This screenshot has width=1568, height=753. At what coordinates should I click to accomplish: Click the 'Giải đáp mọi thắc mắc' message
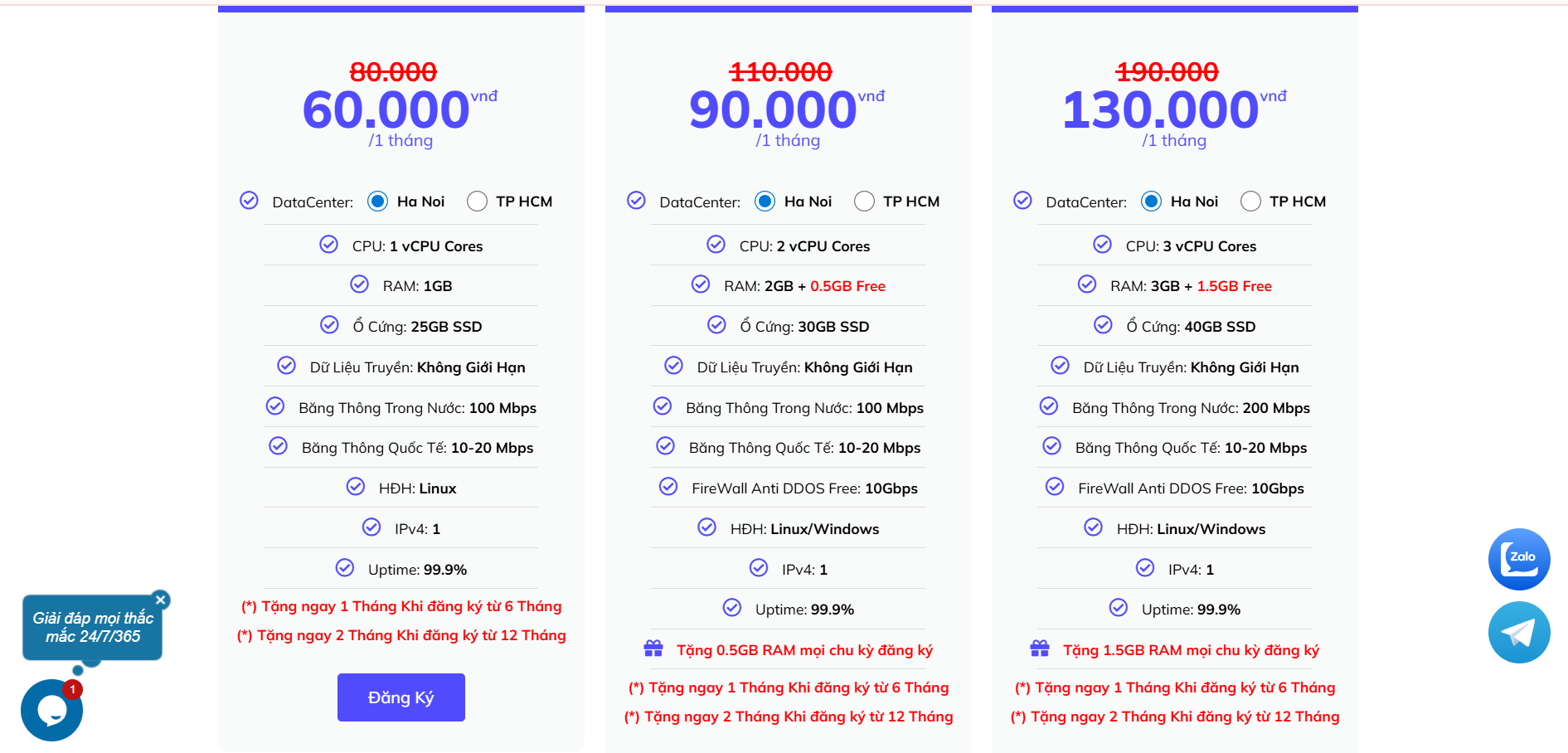click(x=92, y=628)
